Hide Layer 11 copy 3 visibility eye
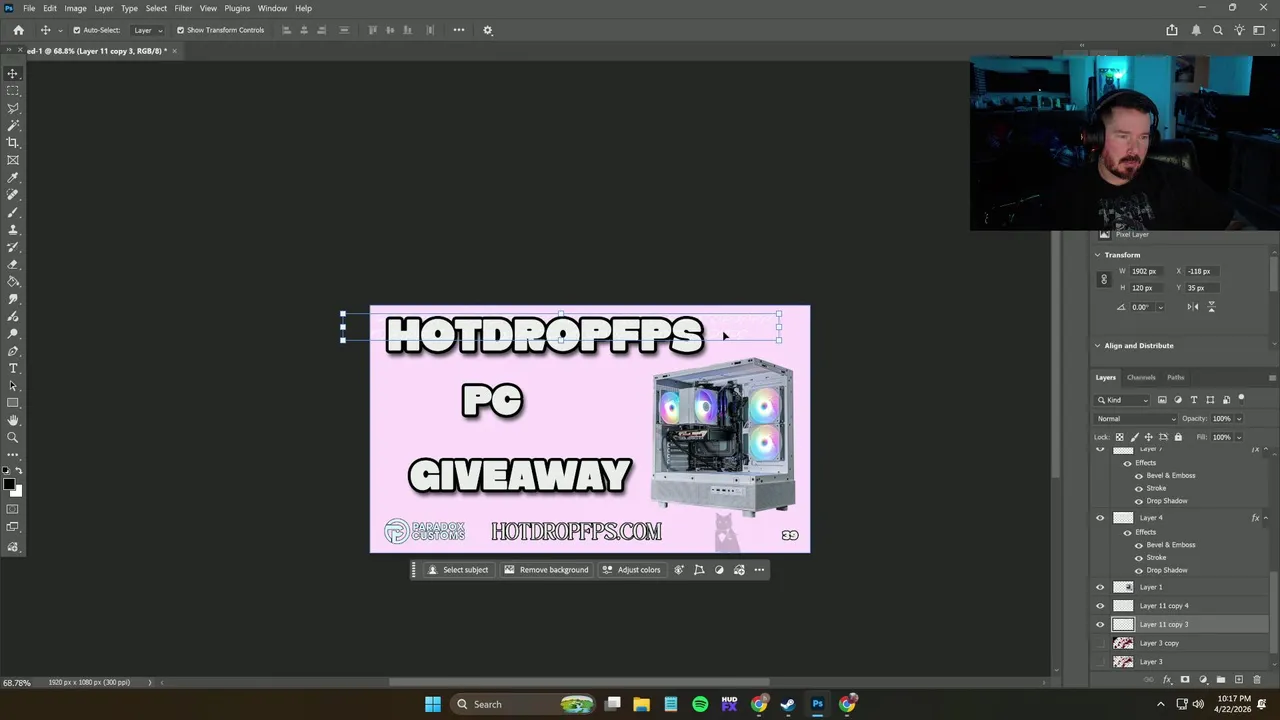The width and height of the screenshot is (1280, 720). [1100, 624]
